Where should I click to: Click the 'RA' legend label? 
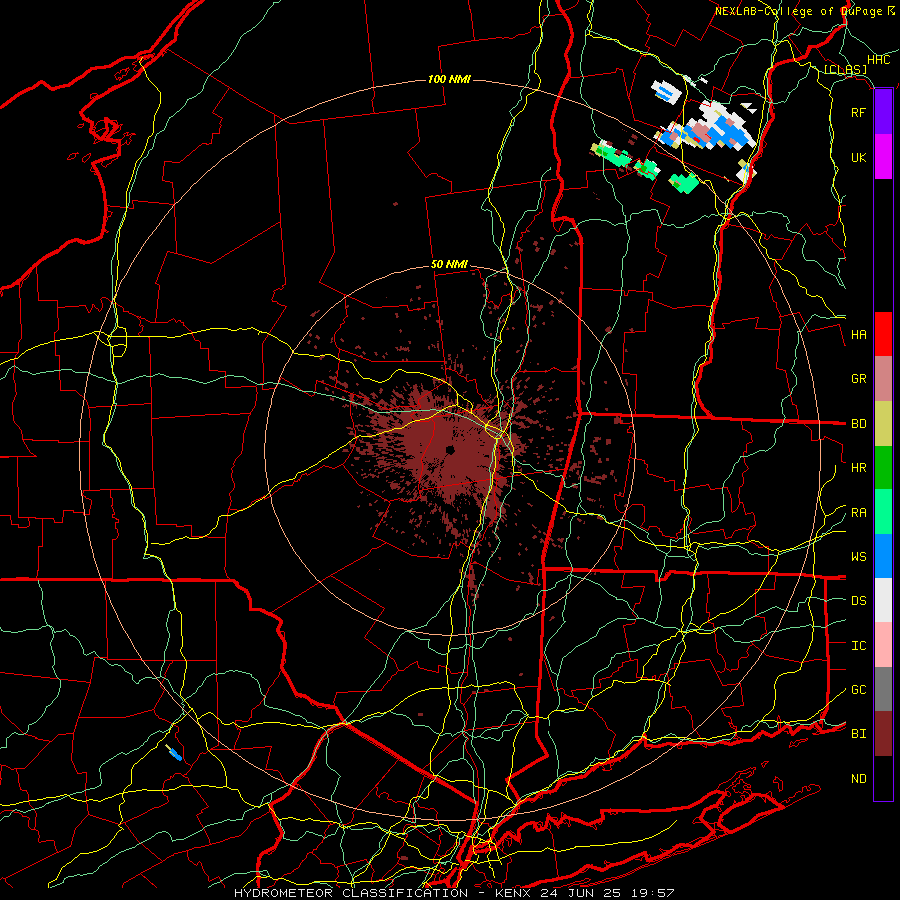pos(859,513)
